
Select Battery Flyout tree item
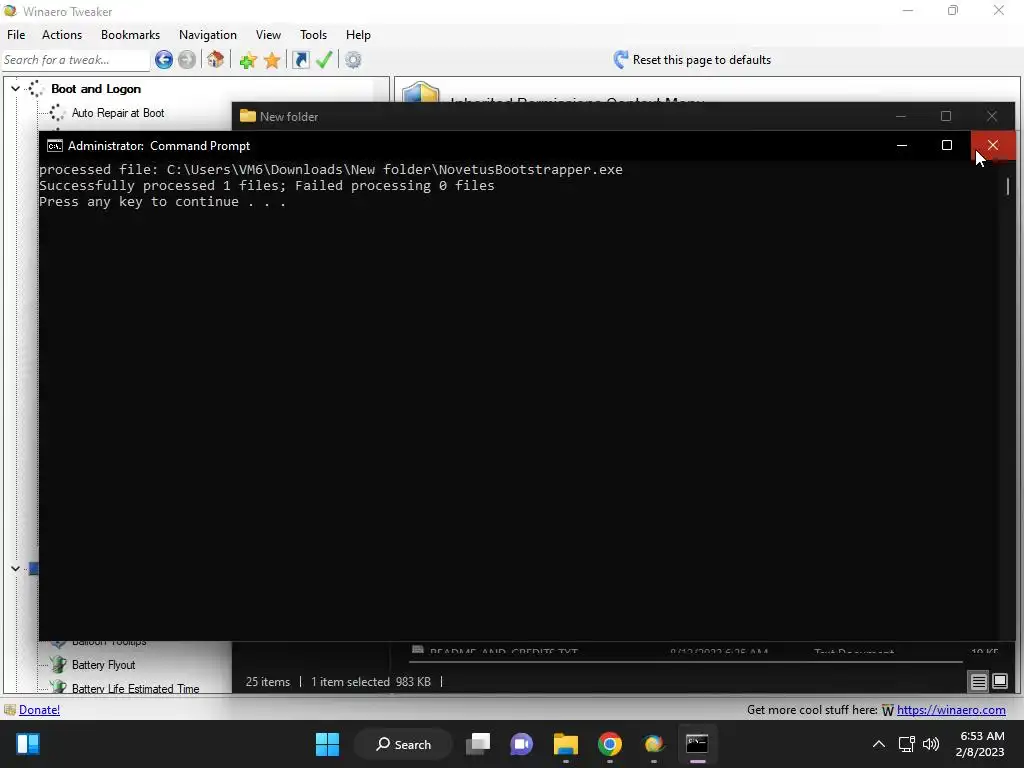coord(103,665)
